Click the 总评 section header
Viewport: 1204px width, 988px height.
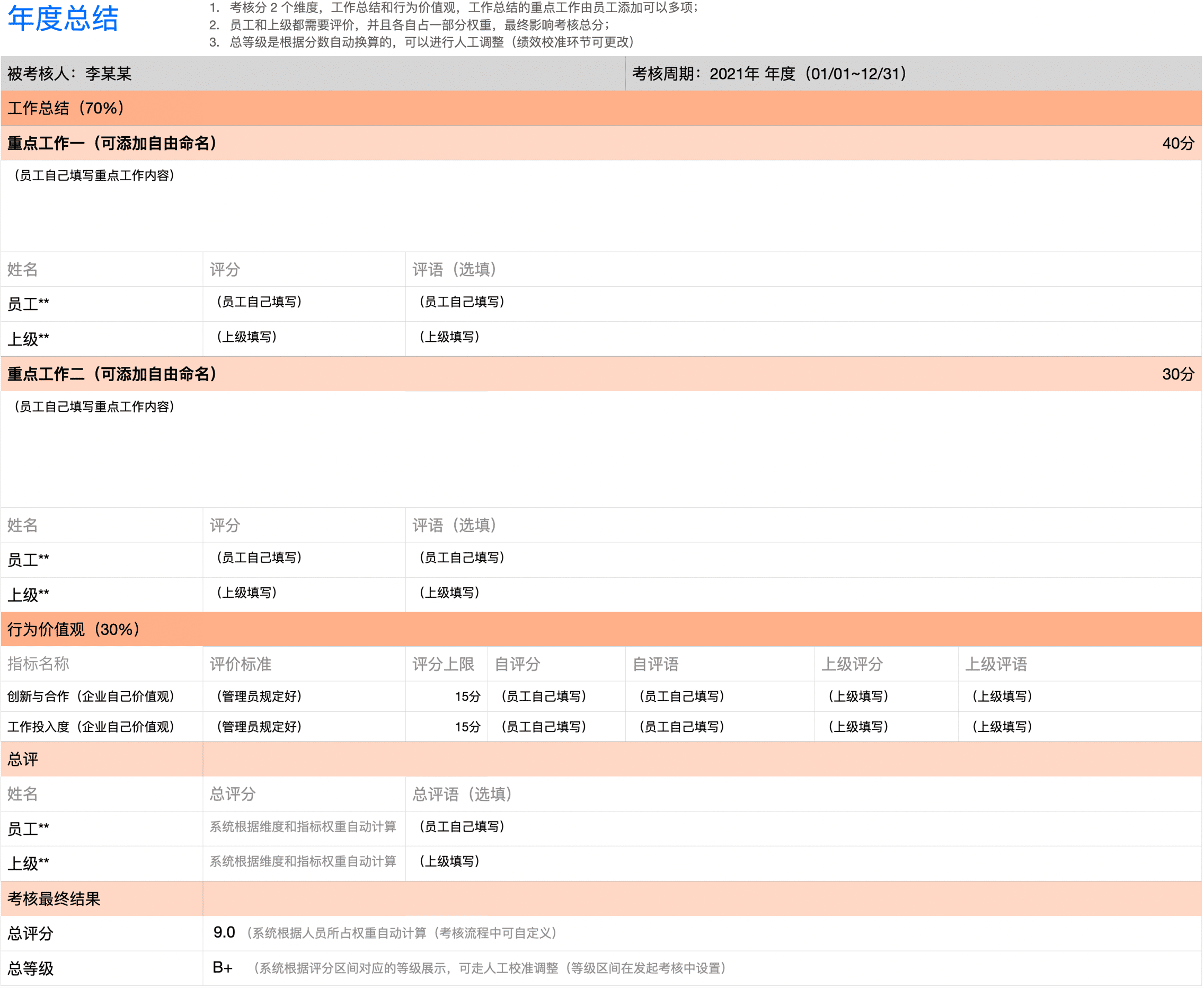[601, 759]
